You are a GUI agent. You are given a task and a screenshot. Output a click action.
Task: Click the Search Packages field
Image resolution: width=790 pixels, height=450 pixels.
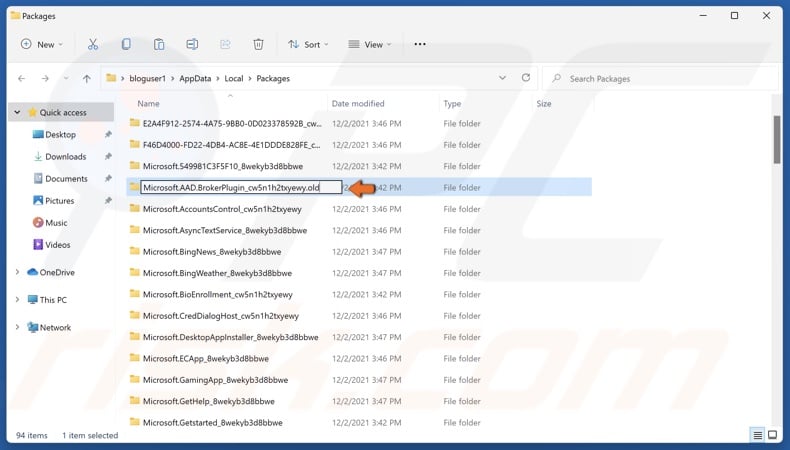point(660,79)
